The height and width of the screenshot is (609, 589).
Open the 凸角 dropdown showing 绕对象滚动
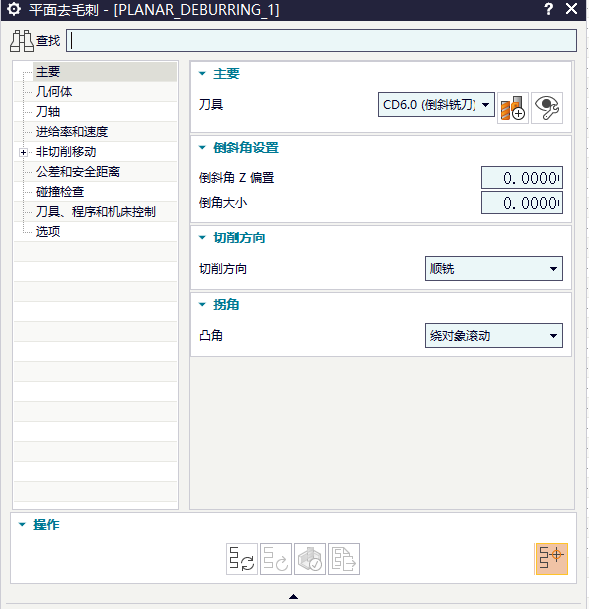click(x=493, y=336)
